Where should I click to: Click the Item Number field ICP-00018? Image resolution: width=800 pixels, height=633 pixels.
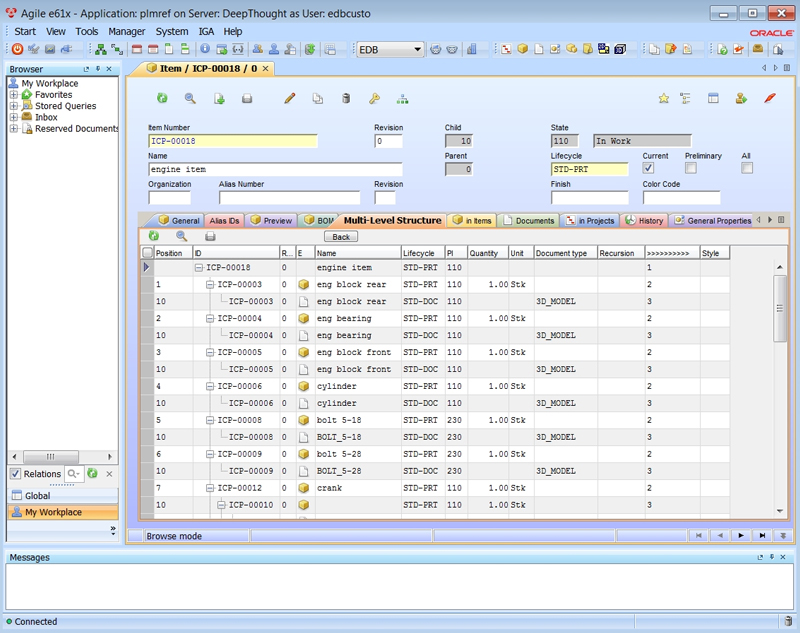(x=233, y=141)
